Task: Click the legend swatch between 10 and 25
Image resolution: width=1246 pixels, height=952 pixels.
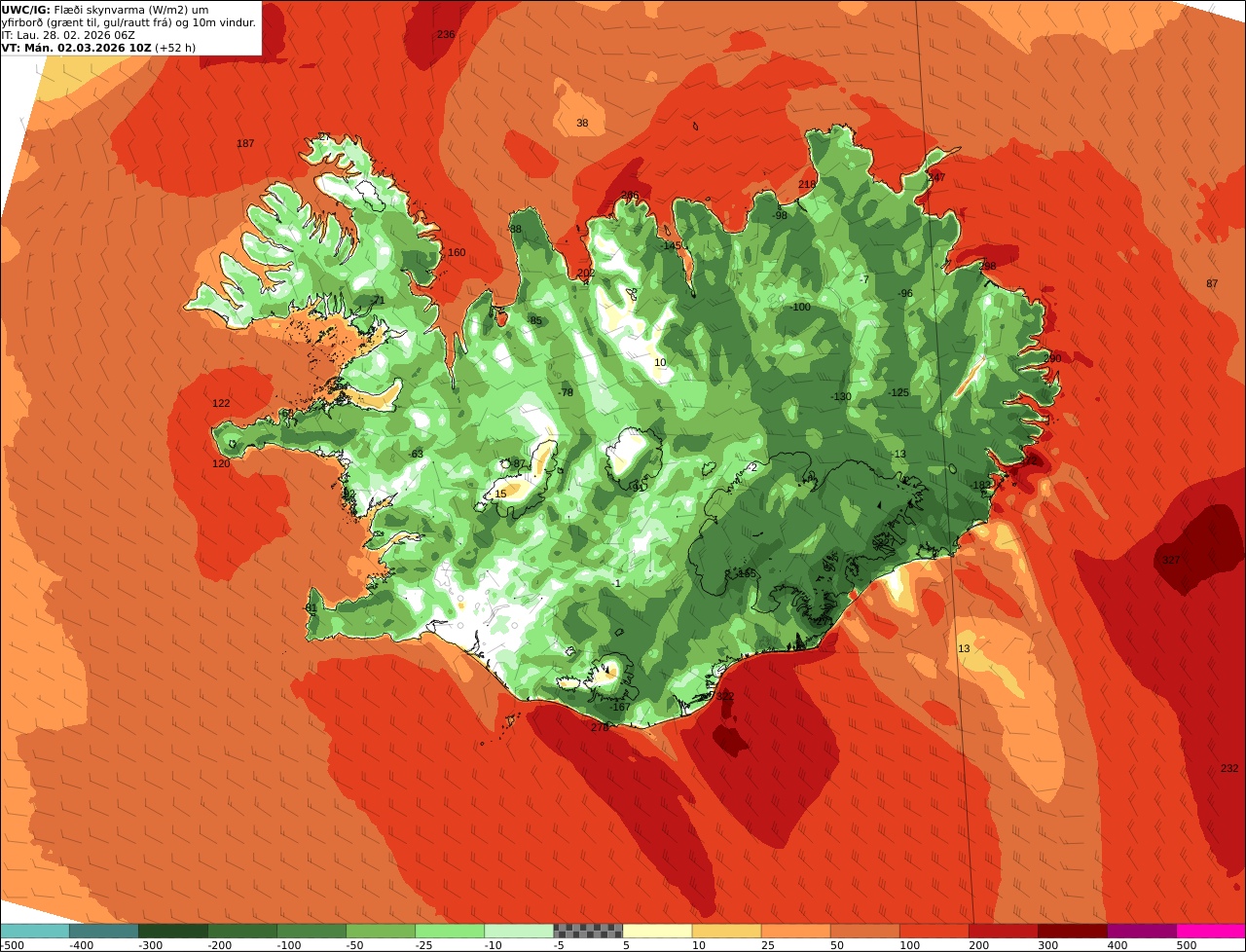Action: pos(726,932)
